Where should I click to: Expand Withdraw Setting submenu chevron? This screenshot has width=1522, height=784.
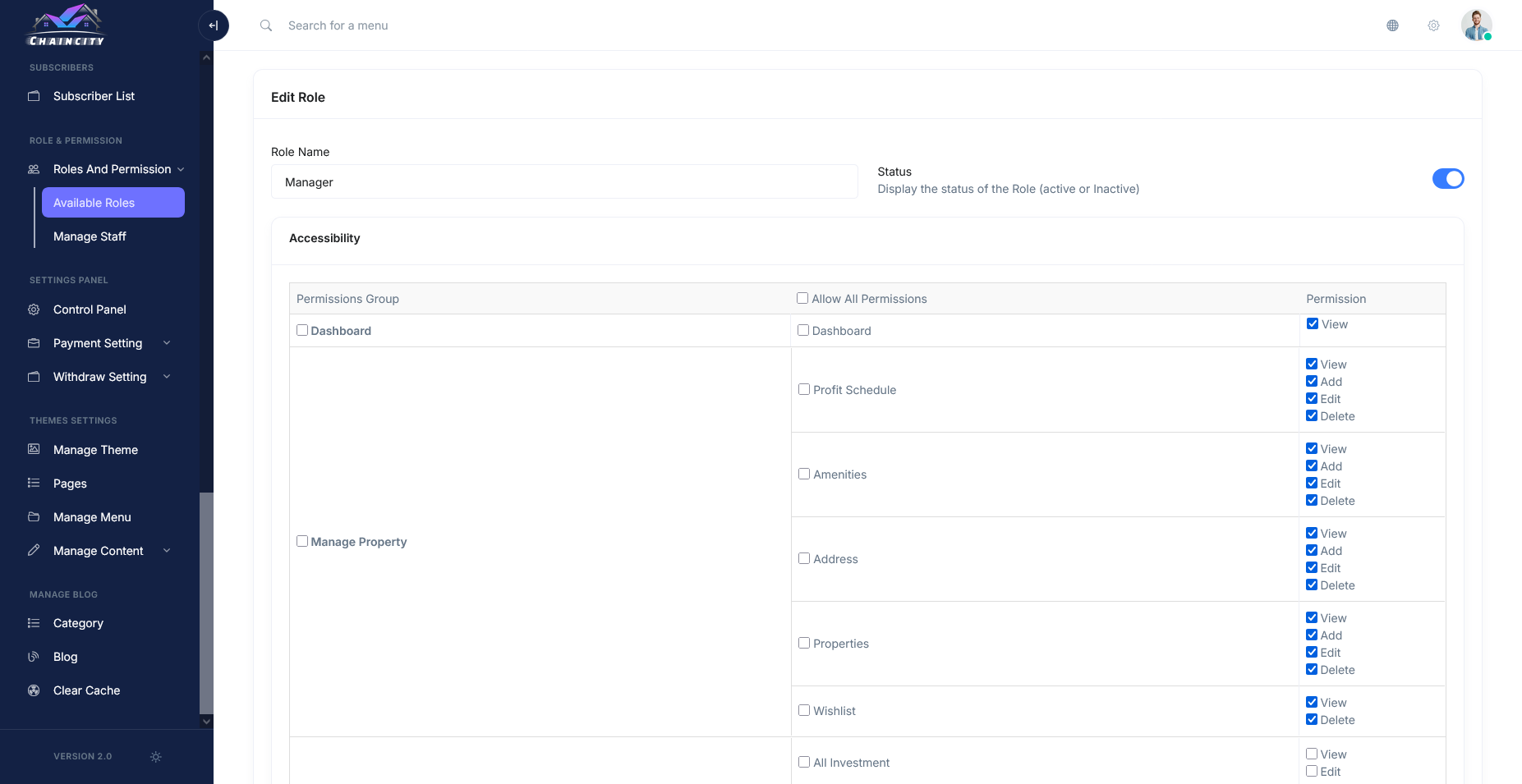(x=167, y=377)
